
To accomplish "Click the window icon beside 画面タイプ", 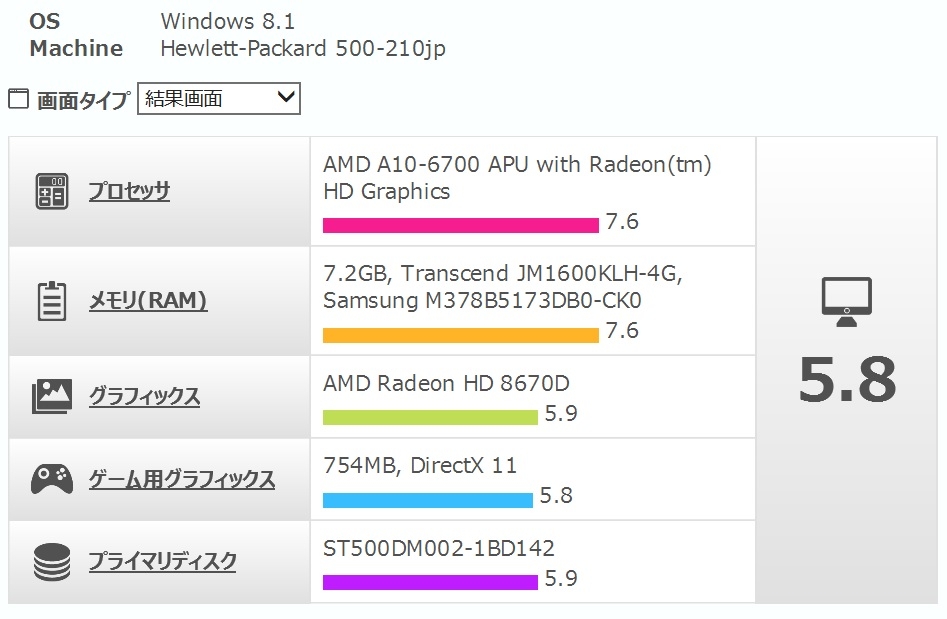I will (x=18, y=98).
